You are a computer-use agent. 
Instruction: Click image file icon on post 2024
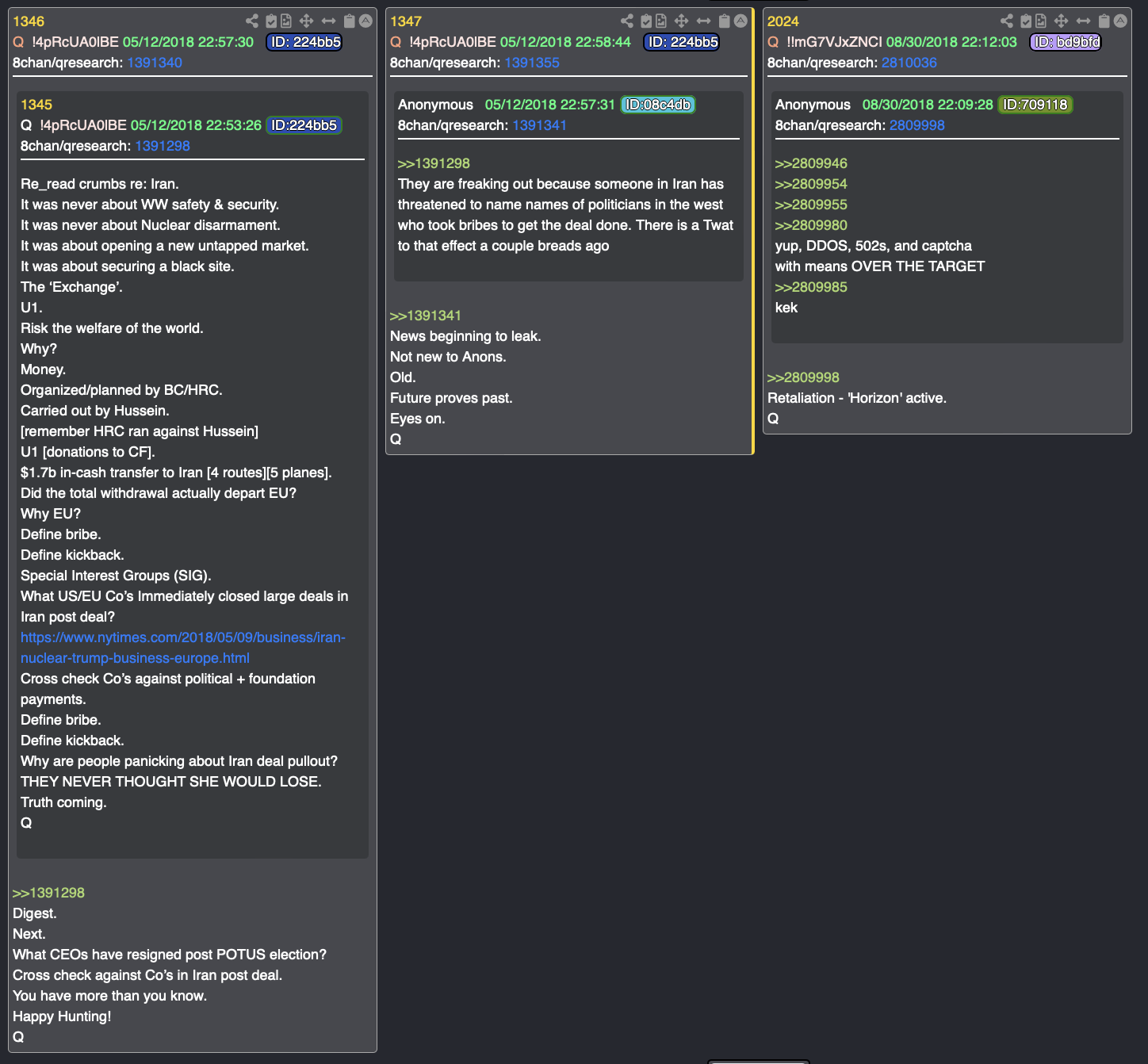(x=1041, y=21)
